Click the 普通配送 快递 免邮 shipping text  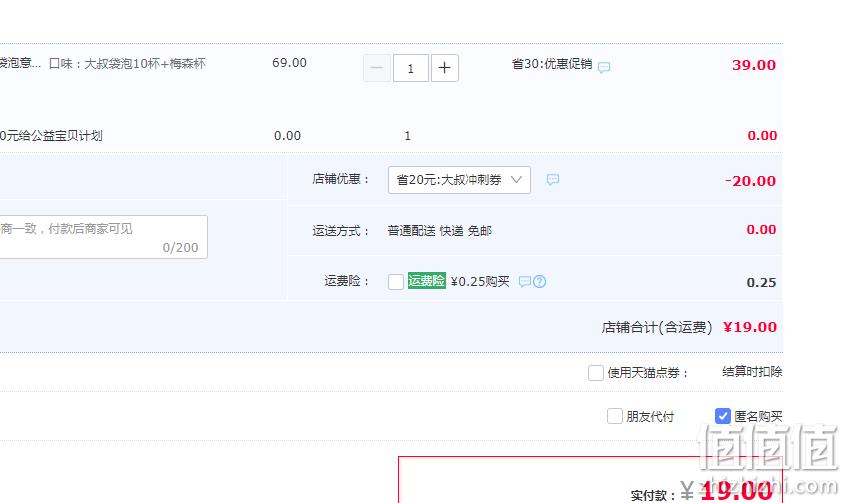coord(440,231)
